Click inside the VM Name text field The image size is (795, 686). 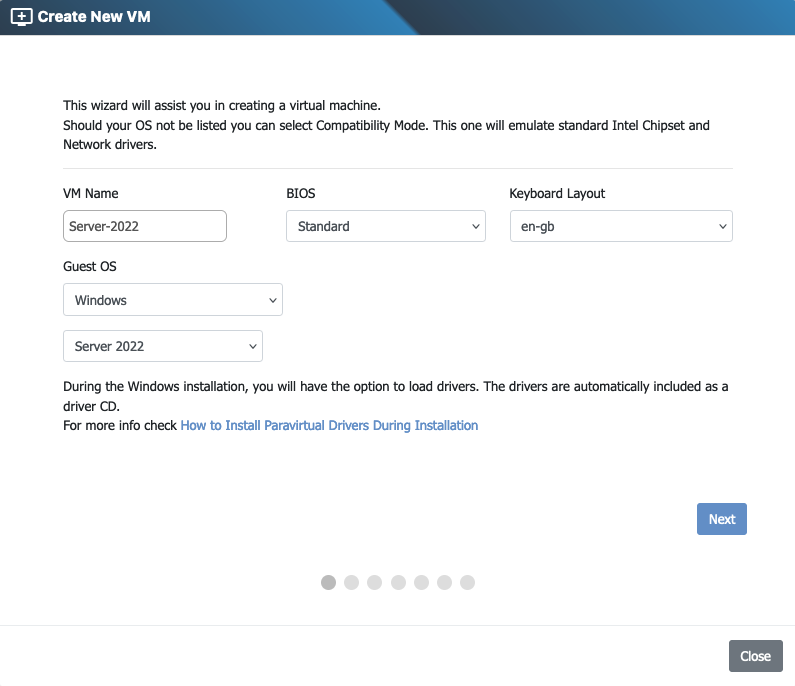click(x=145, y=226)
